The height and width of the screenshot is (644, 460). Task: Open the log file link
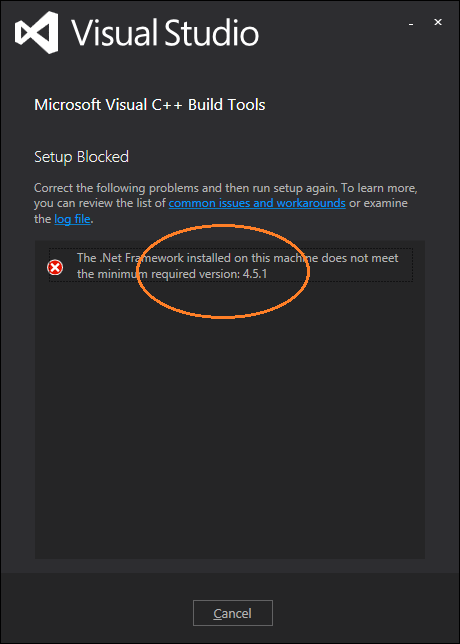[x=72, y=219]
